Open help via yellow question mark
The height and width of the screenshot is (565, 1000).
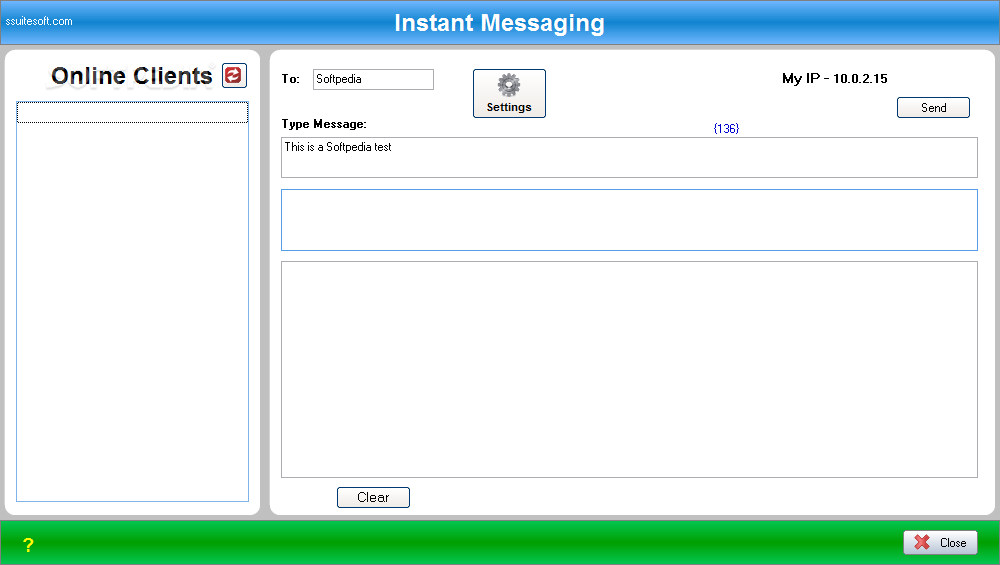click(x=28, y=545)
